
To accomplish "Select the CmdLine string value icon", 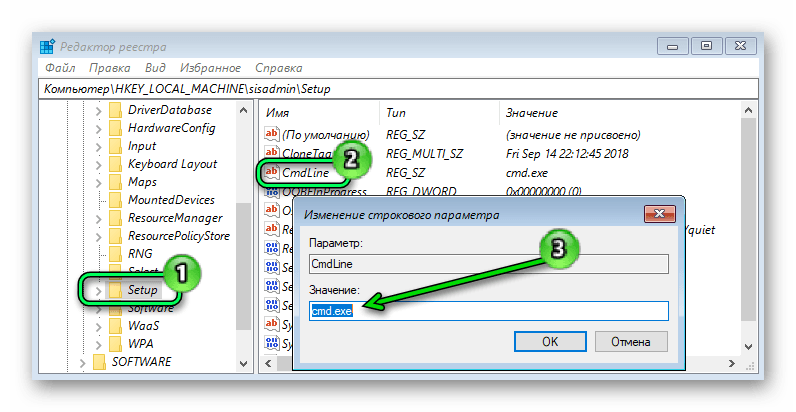I will coord(271,172).
